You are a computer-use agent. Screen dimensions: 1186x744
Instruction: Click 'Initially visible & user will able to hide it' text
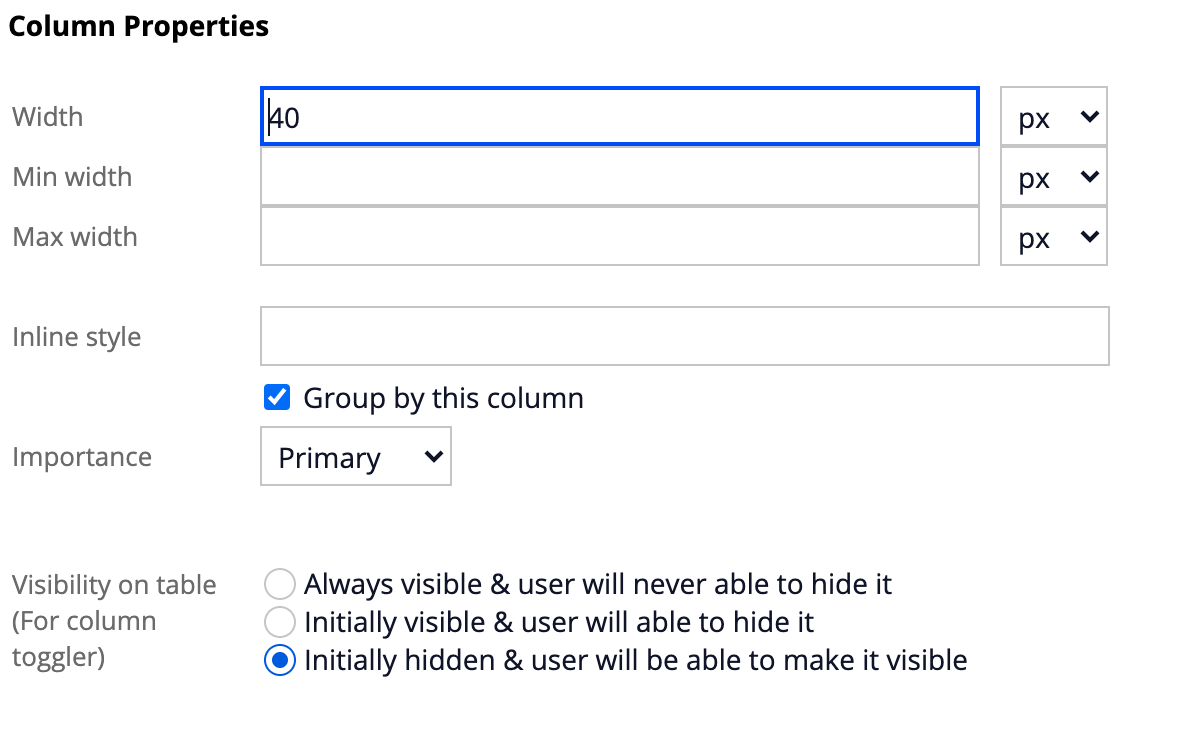tap(559, 623)
